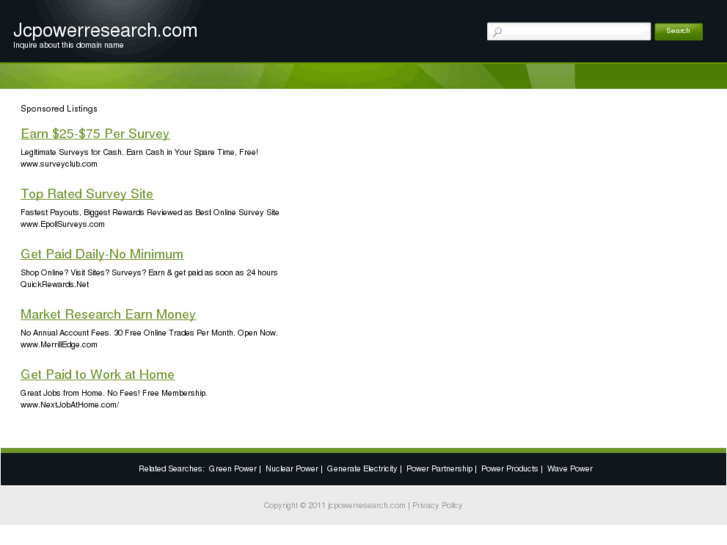Screen dimensions: 727x545
Task: Click the Great Jobs from Home description
Action: 114,393
